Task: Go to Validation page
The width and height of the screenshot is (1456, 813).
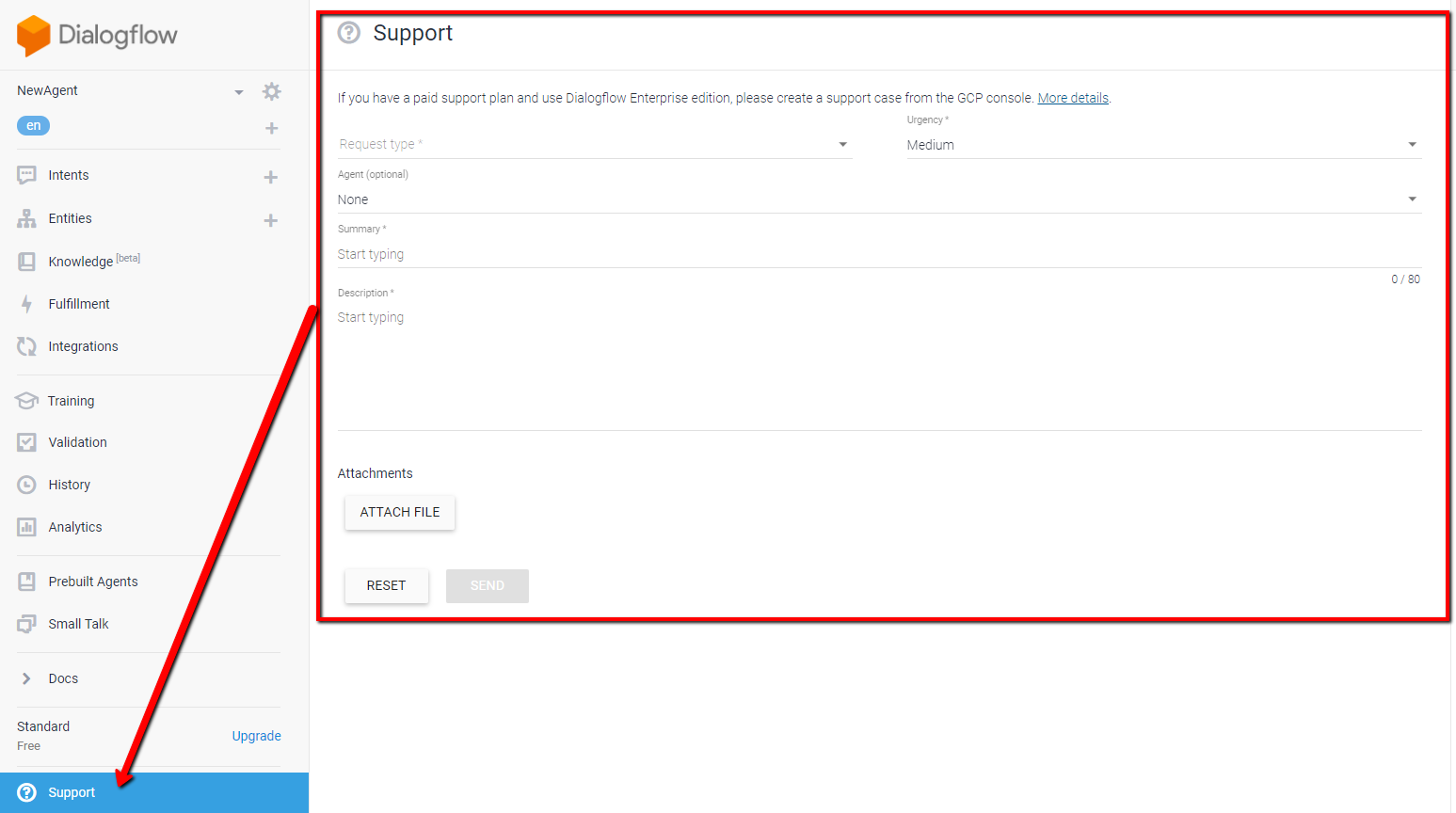Action: point(78,442)
